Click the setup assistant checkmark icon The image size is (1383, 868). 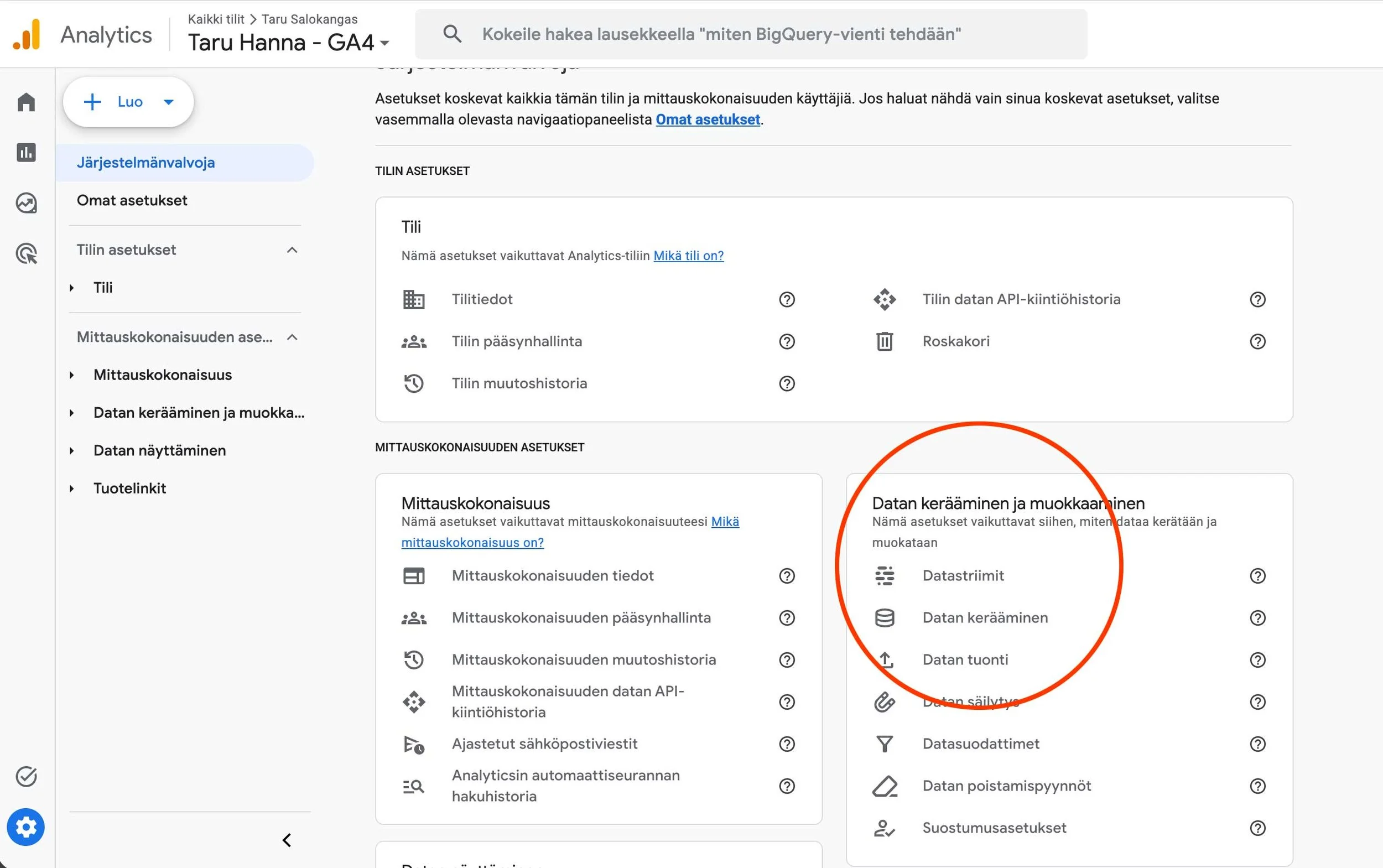tap(27, 776)
